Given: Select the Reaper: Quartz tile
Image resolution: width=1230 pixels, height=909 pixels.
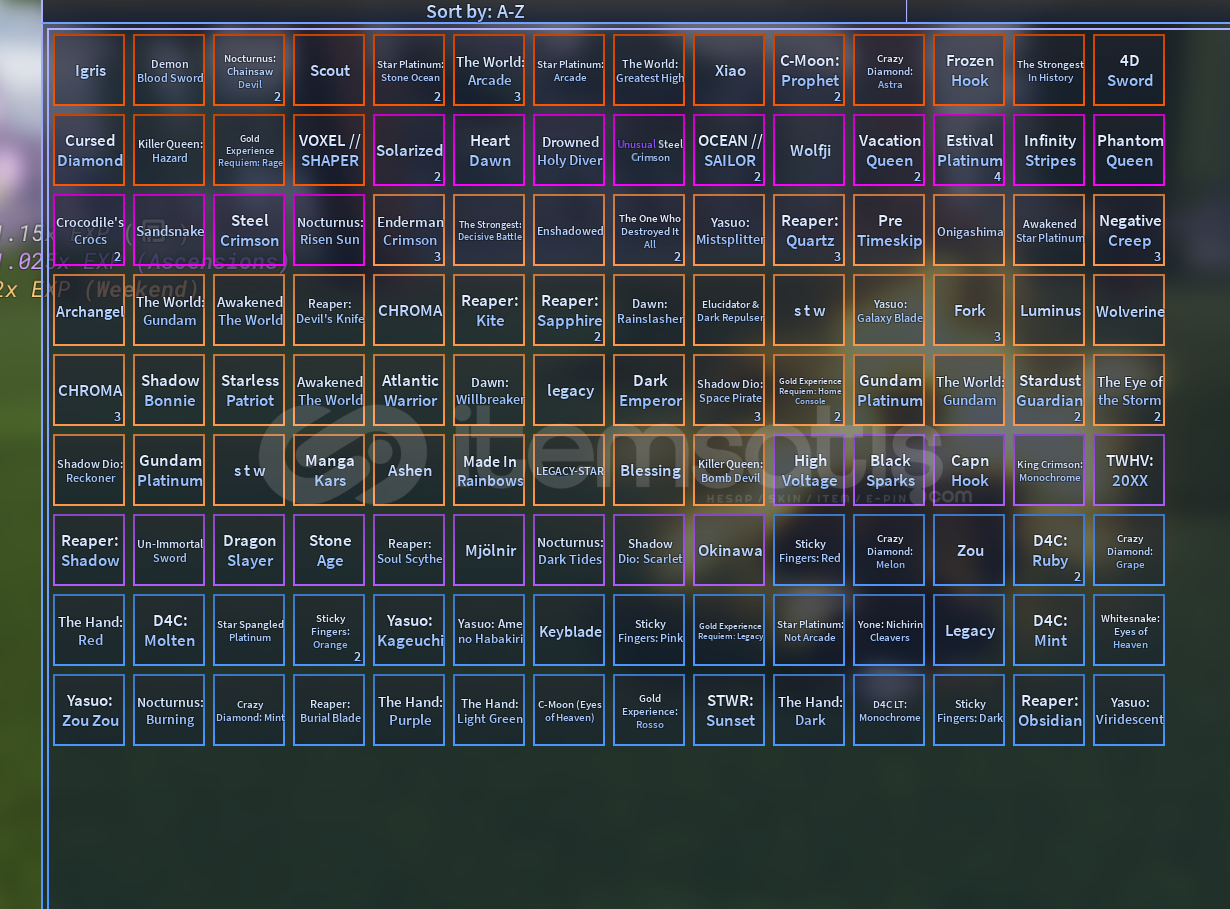Looking at the screenshot, I should click(810, 231).
